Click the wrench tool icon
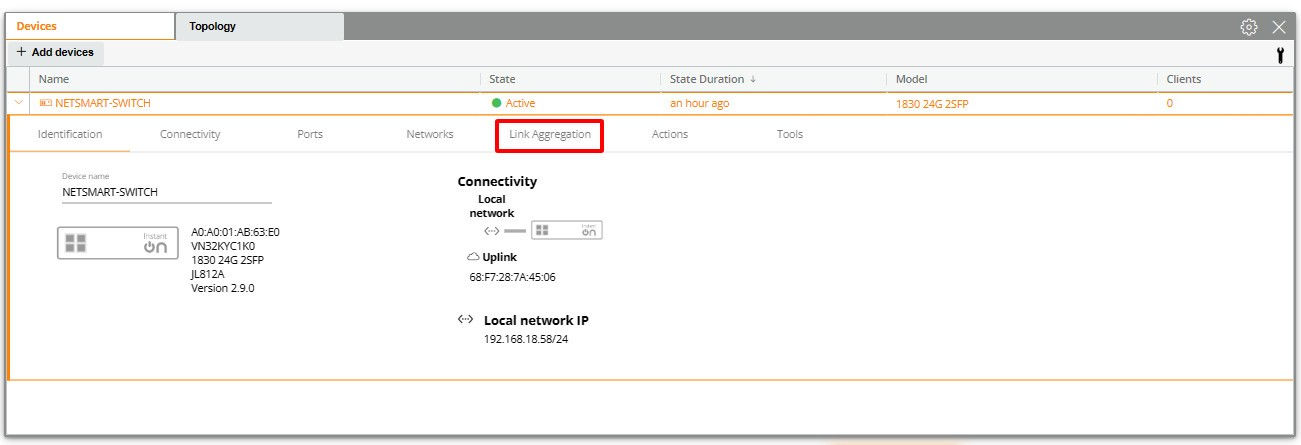Viewport: 1301px width, 445px height. click(x=1280, y=56)
